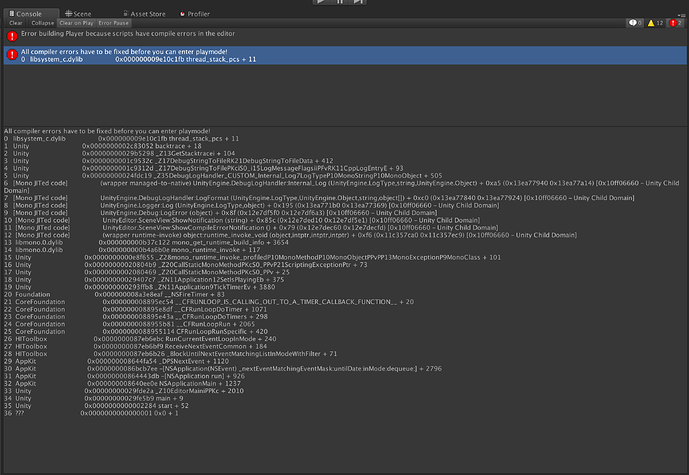The width and height of the screenshot is (689, 475).
Task: Click stack line 29 '_DPSNextEvent + 1120'
Action: tap(116, 361)
